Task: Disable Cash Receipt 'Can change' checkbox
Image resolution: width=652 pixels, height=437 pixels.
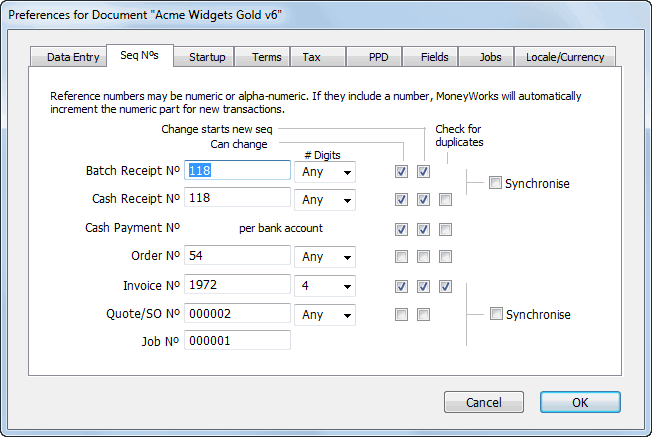Action: pyautogui.click(x=401, y=200)
